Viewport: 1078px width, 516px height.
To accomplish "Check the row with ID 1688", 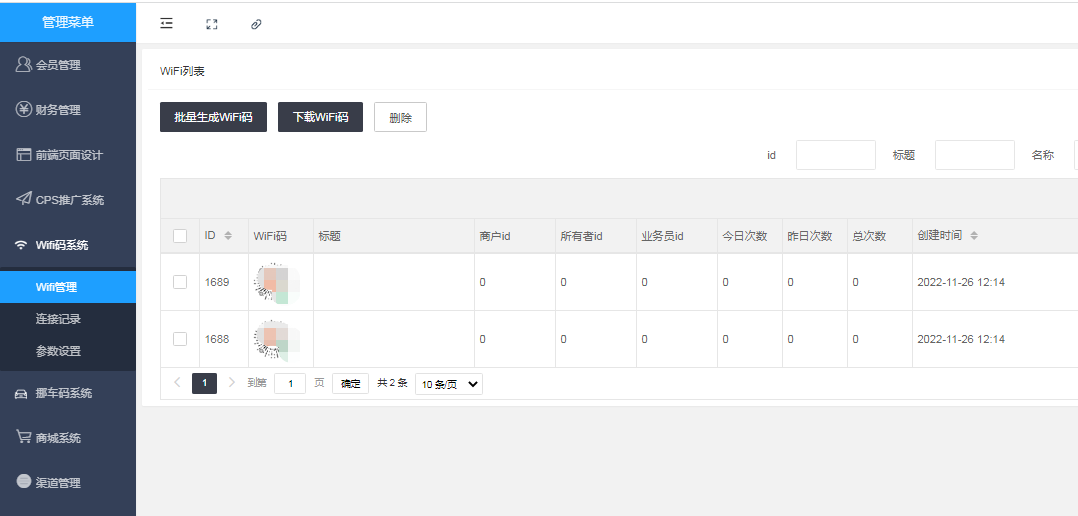I will [x=180, y=339].
